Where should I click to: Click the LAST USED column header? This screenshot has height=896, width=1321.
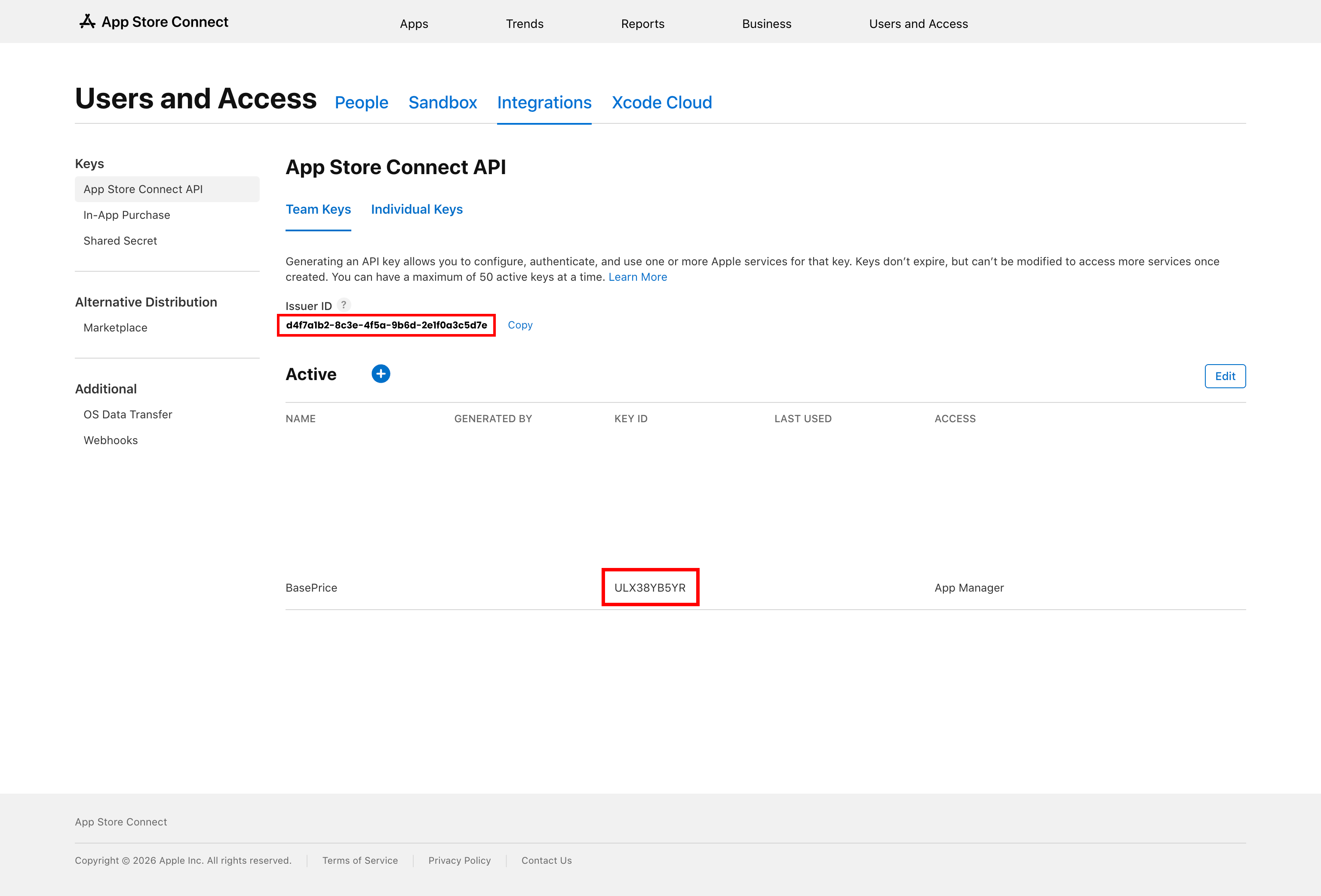(802, 419)
